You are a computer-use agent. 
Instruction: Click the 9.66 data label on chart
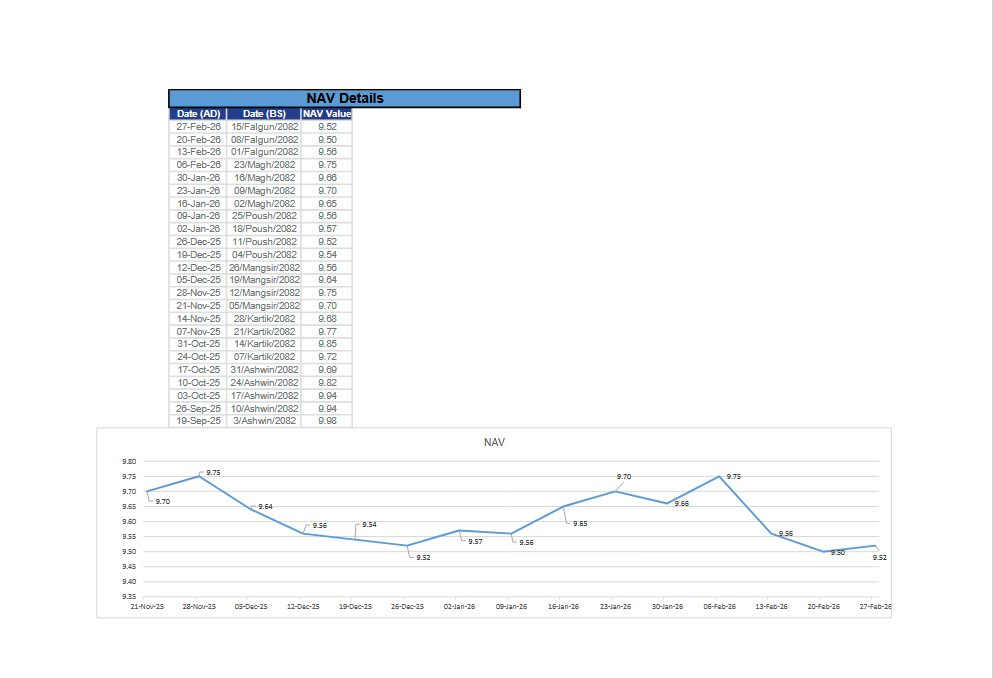tap(681, 504)
